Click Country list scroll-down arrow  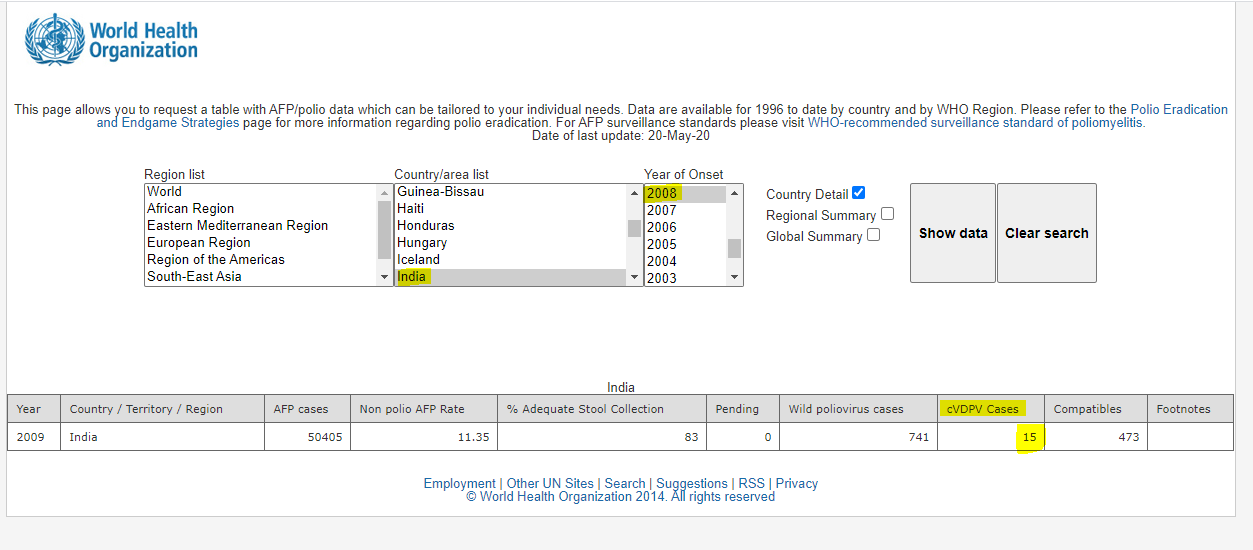pos(634,277)
